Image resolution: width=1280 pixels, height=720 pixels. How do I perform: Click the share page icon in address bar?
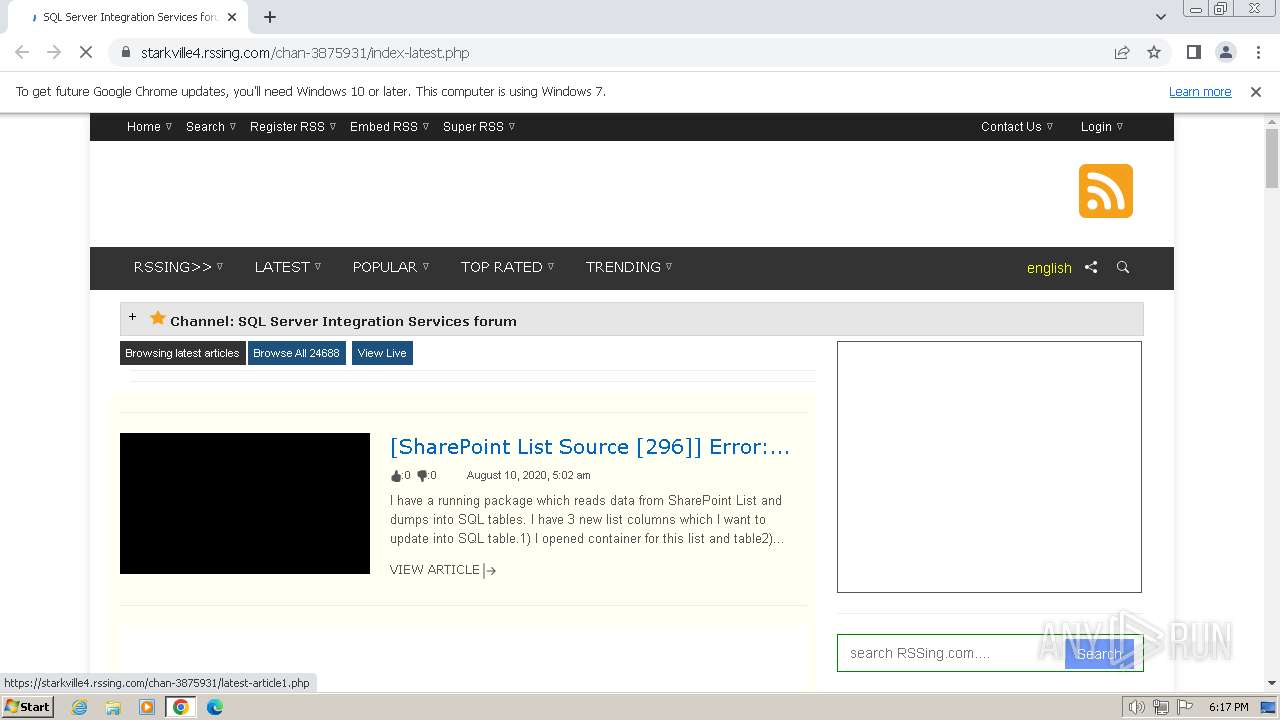1122,52
